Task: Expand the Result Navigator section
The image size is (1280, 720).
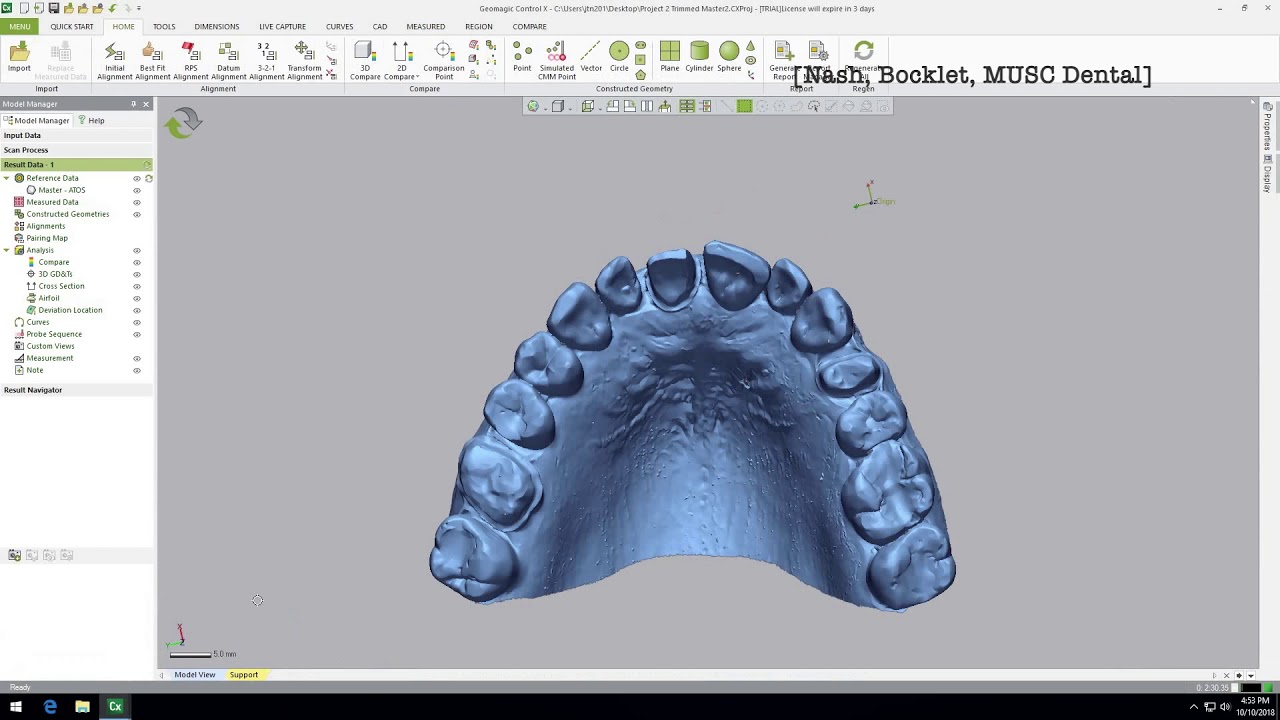Action: click(76, 390)
